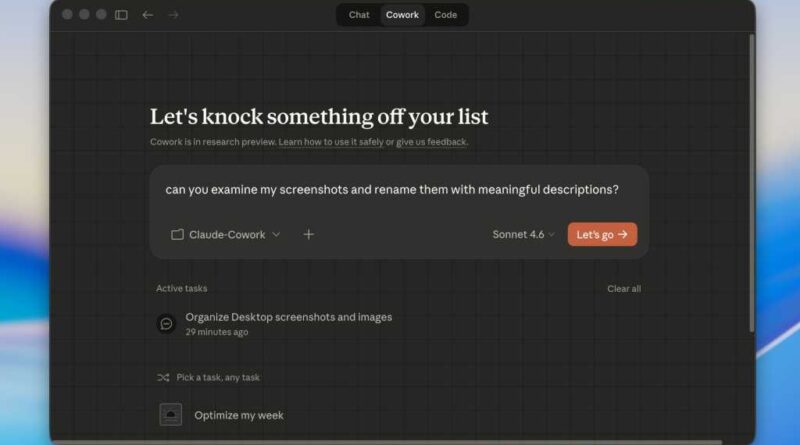
Task: Open the Organize Desktop screenshots and images task
Action: coord(288,317)
